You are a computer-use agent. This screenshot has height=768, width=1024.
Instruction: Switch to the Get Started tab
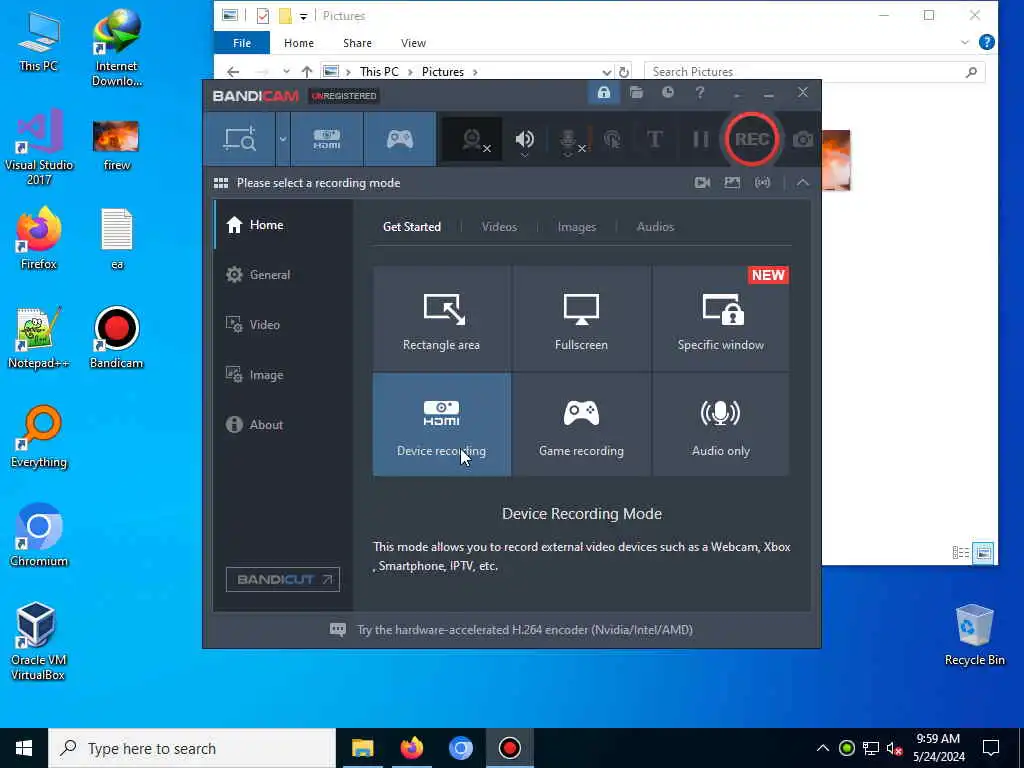coord(411,227)
